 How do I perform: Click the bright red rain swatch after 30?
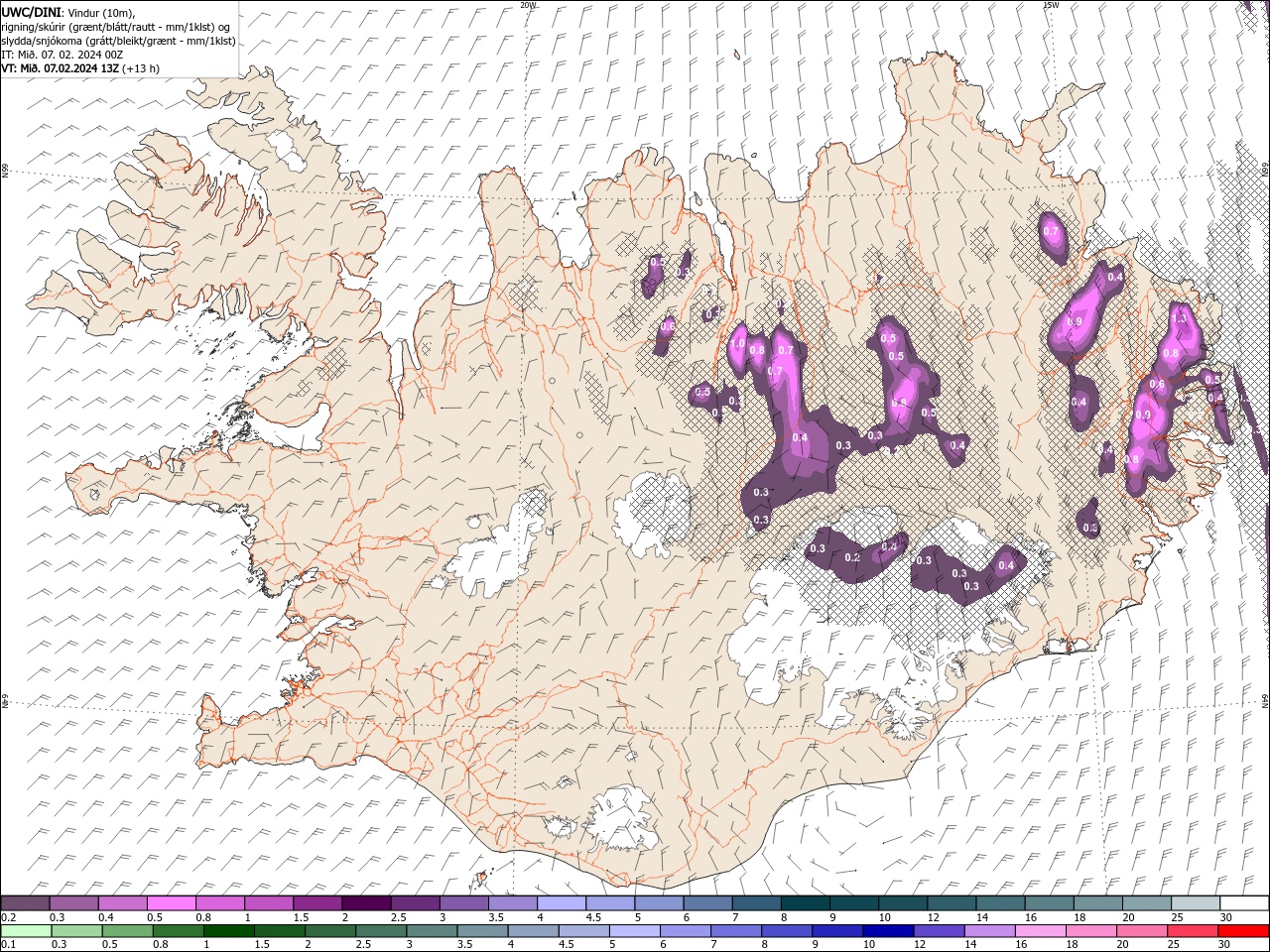coord(1244,931)
